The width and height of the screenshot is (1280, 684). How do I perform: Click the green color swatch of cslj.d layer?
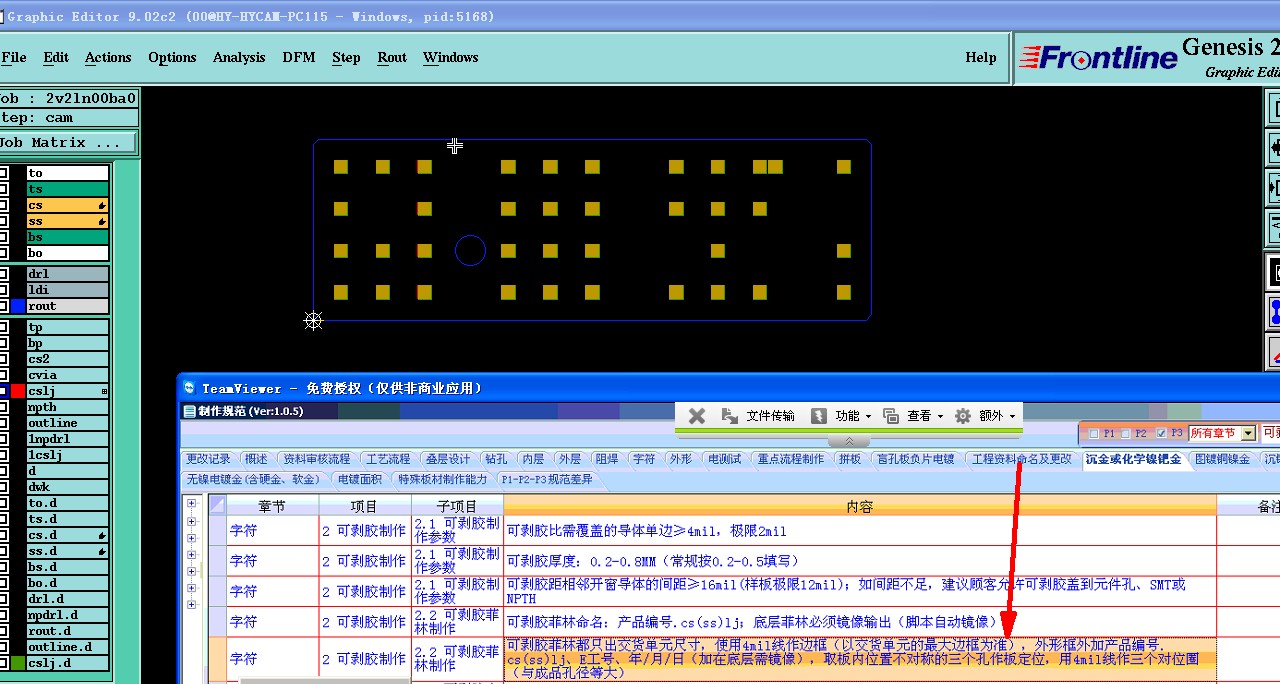[17, 663]
